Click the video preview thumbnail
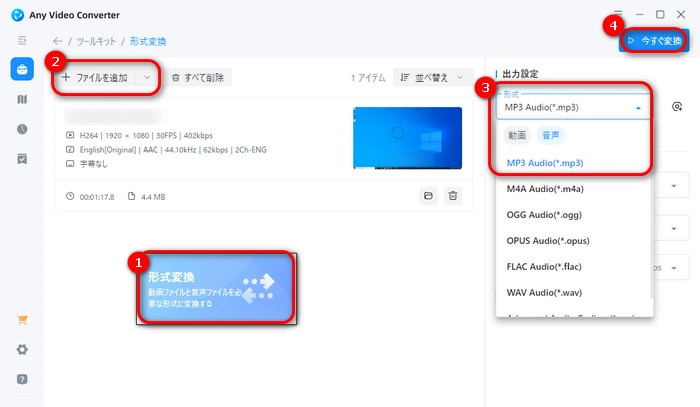This screenshot has height=407, width=700. pos(407,138)
